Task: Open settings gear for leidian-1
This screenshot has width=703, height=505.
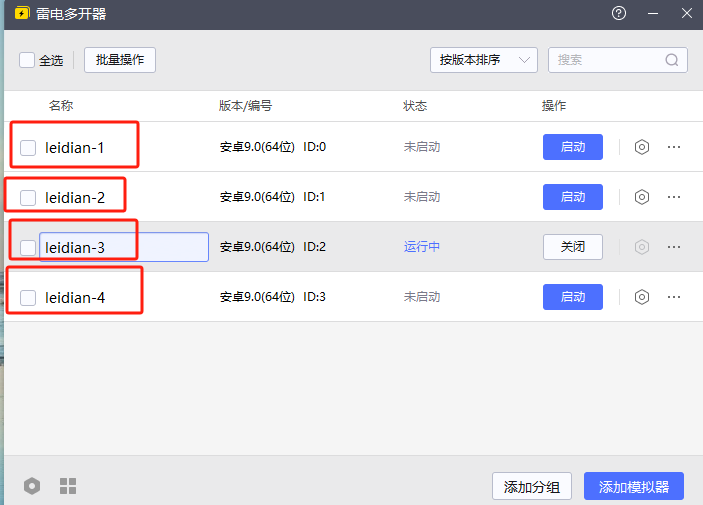Action: point(642,147)
